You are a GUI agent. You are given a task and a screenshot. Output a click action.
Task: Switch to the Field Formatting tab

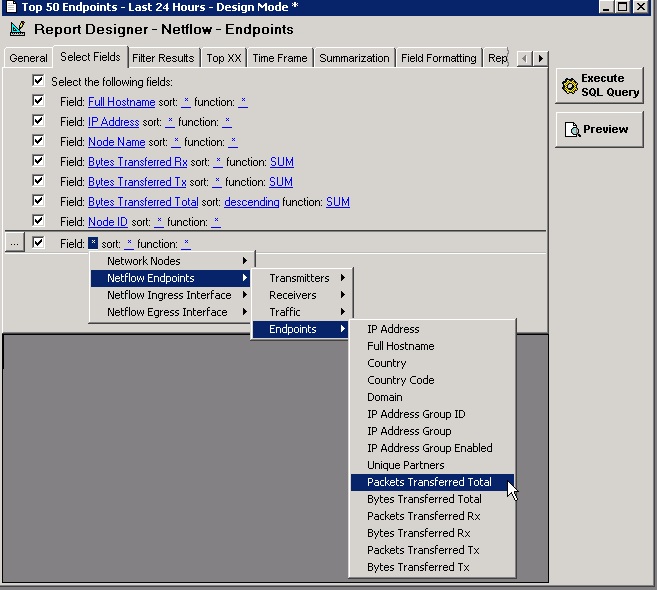click(439, 58)
